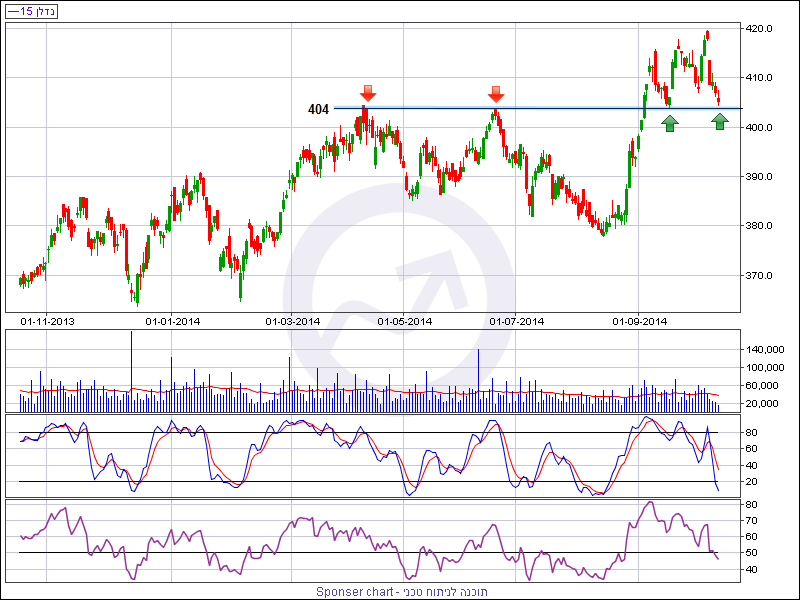
Task: Select the 01-09-2014 date label
Action: click(639, 321)
